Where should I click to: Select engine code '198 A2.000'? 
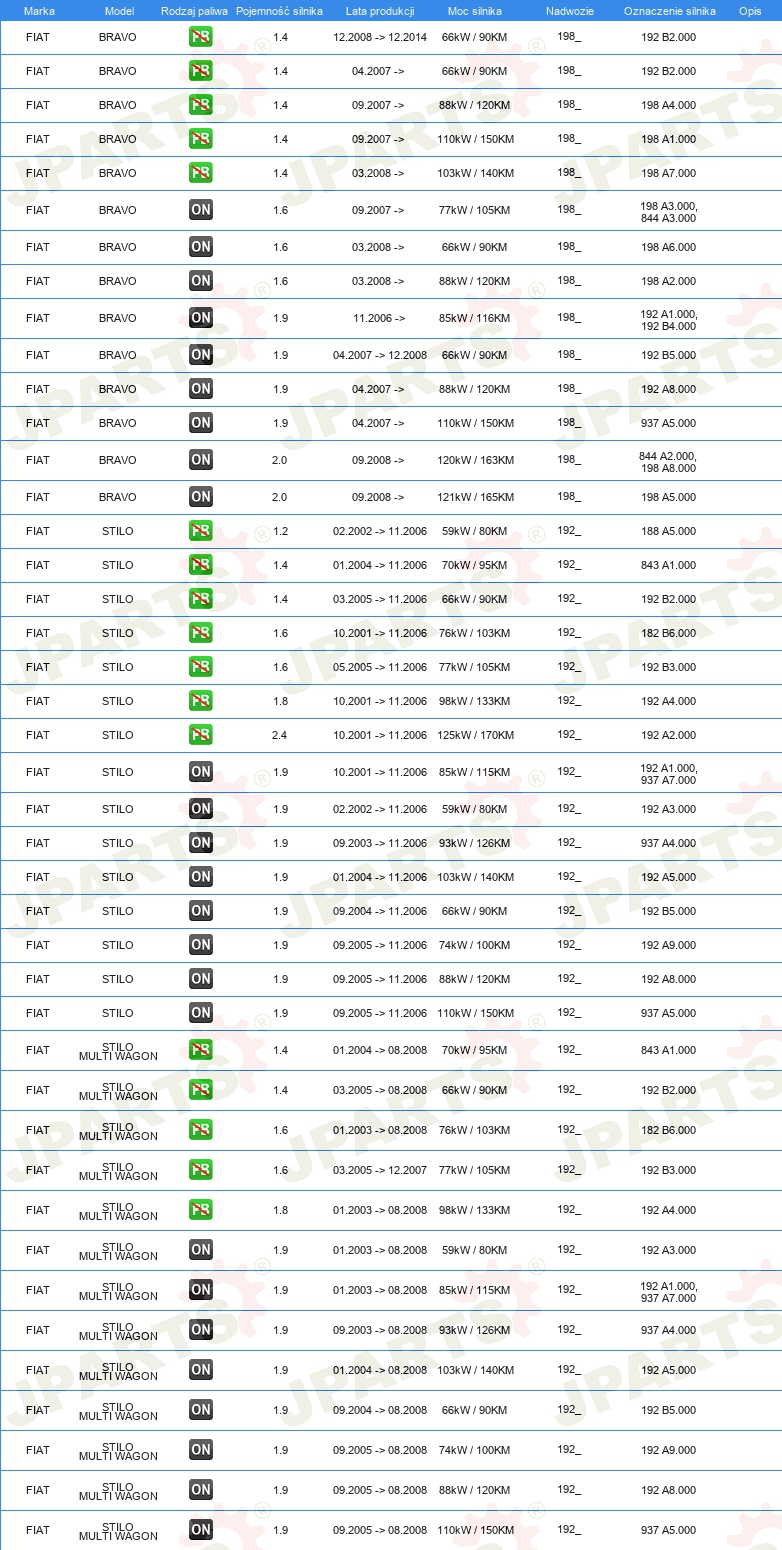click(x=669, y=281)
